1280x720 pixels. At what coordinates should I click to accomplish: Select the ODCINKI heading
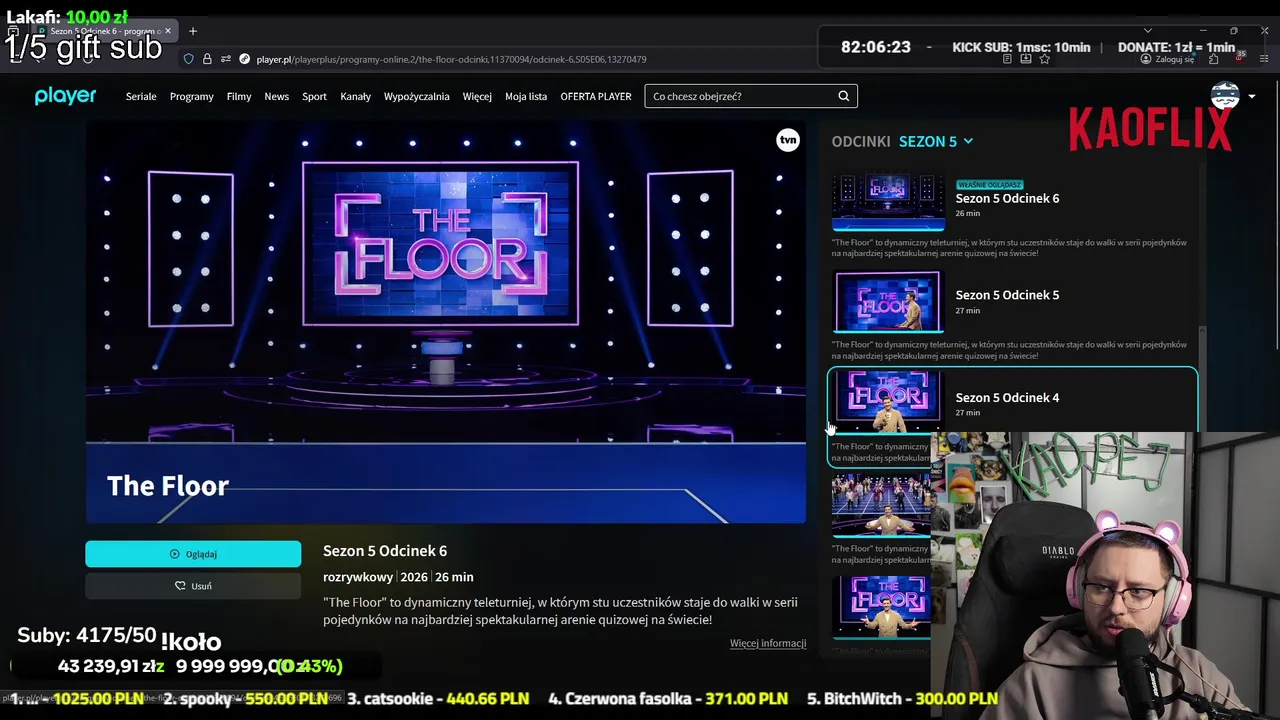tap(861, 141)
